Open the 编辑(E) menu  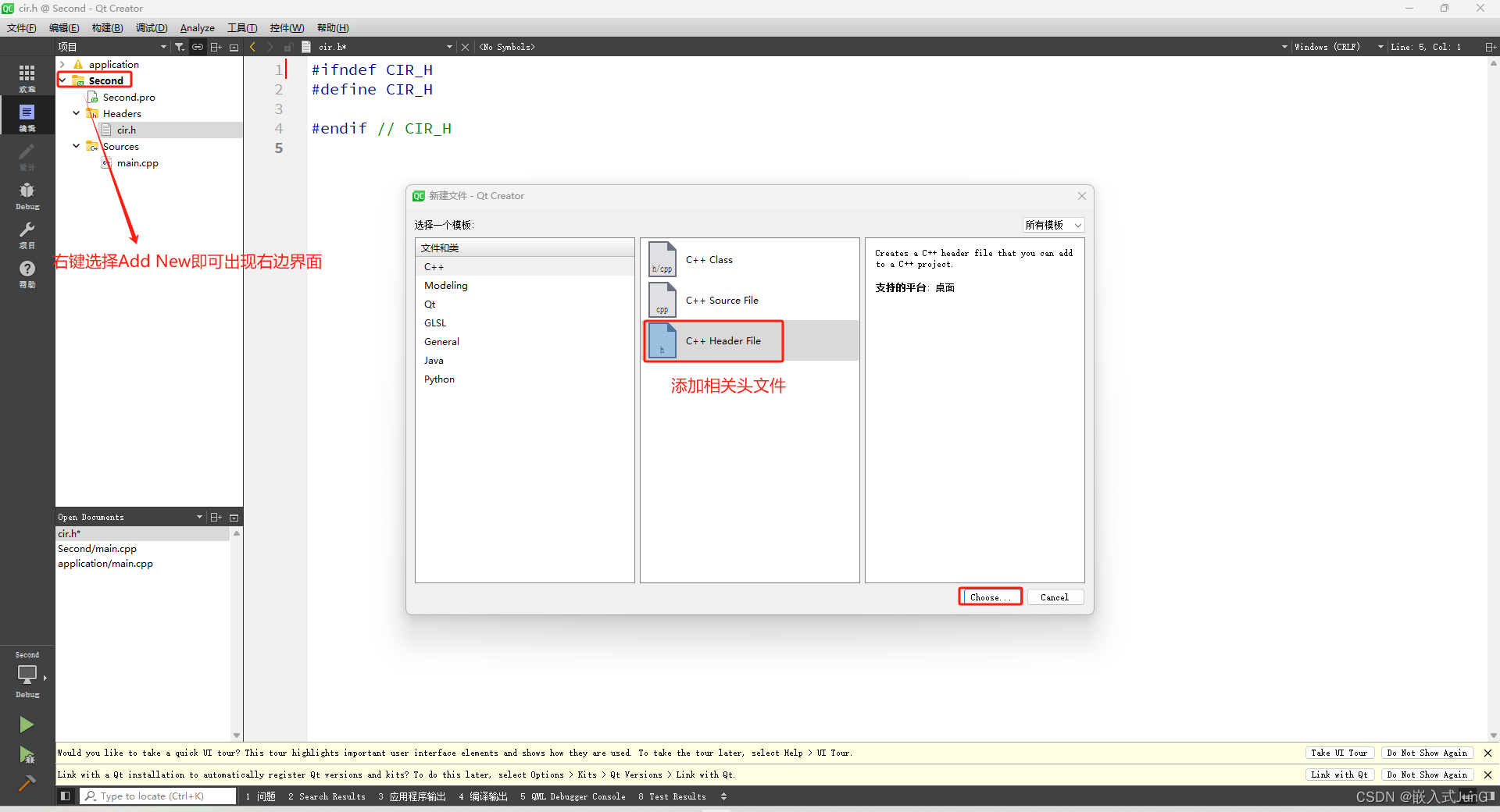click(64, 27)
